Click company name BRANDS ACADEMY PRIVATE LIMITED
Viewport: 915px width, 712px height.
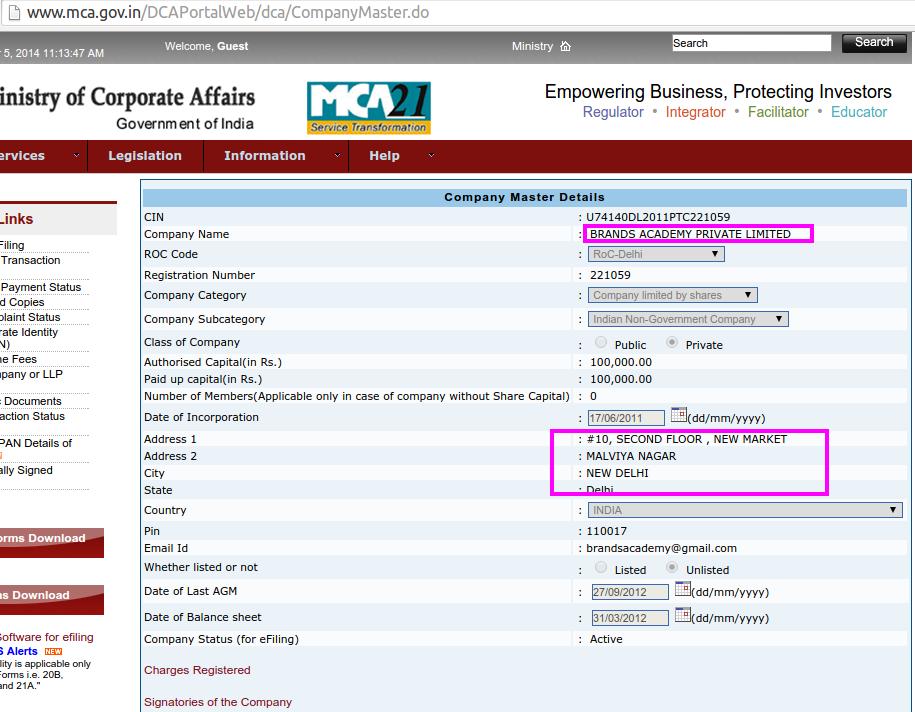pos(690,234)
